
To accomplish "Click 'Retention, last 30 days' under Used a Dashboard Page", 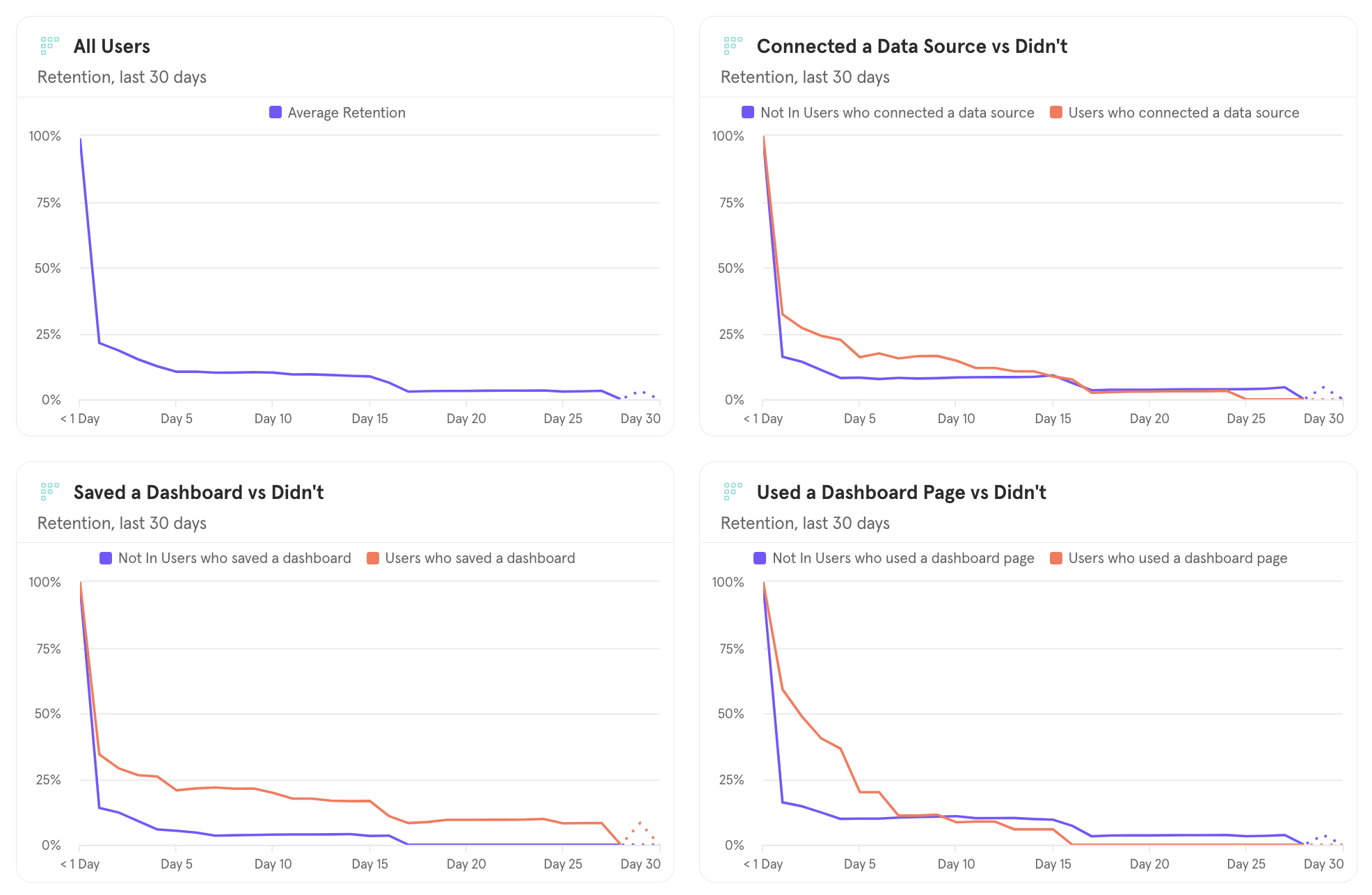I will pyautogui.click(x=805, y=523).
